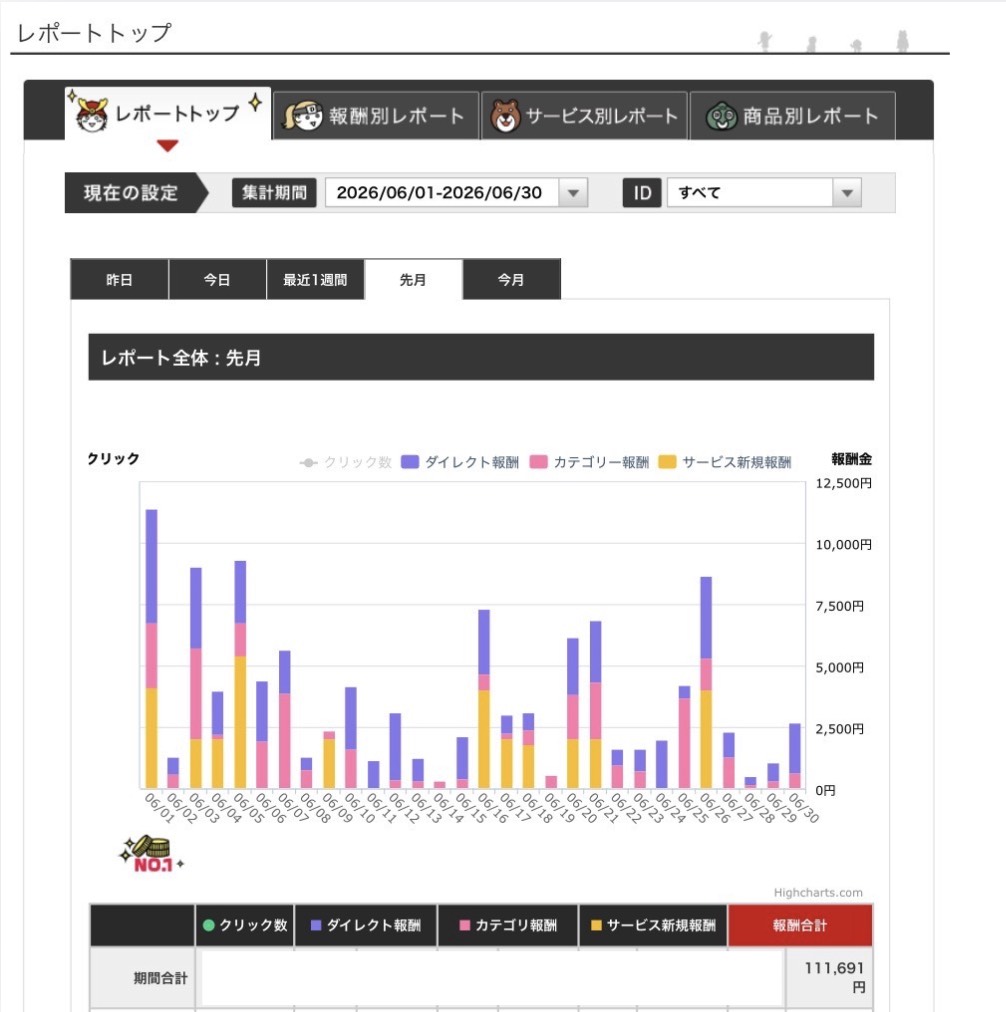Click the samurai cat icon on レポートトップ tab
Image resolution: width=1006 pixels, height=1012 pixels.
[92, 115]
